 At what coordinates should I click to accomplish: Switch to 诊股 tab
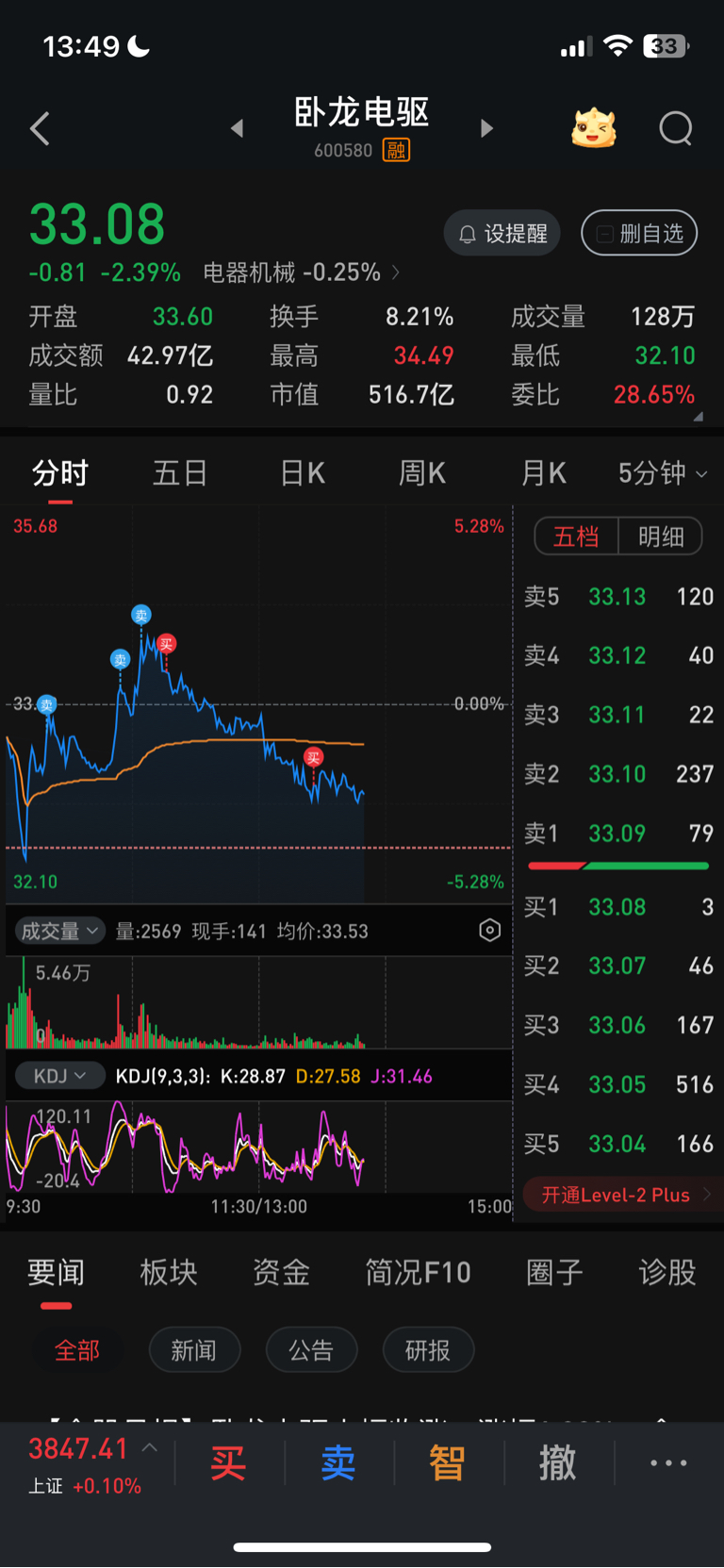[667, 1273]
